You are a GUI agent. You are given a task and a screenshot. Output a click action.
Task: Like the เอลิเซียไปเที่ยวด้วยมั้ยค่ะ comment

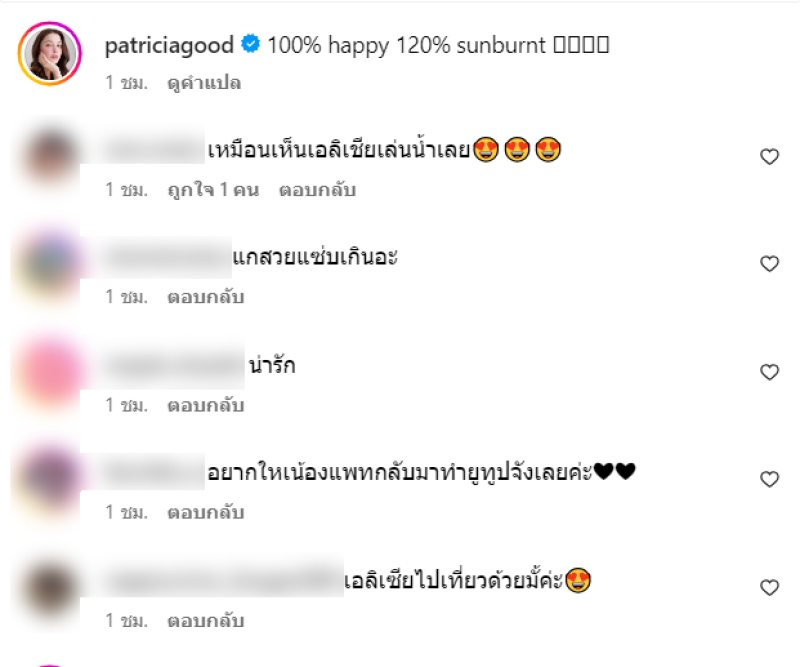pyautogui.click(x=769, y=587)
